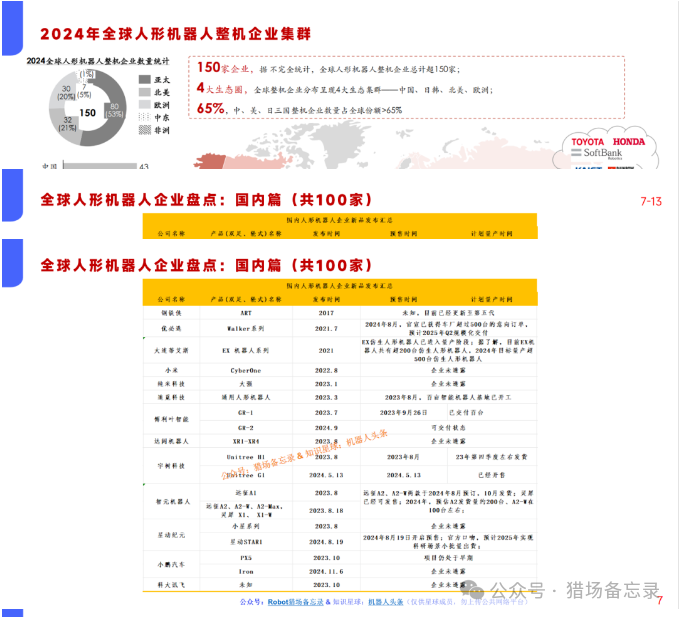Click the cell 已经开售
The height and width of the screenshot is (617, 681).
click(x=492, y=475)
